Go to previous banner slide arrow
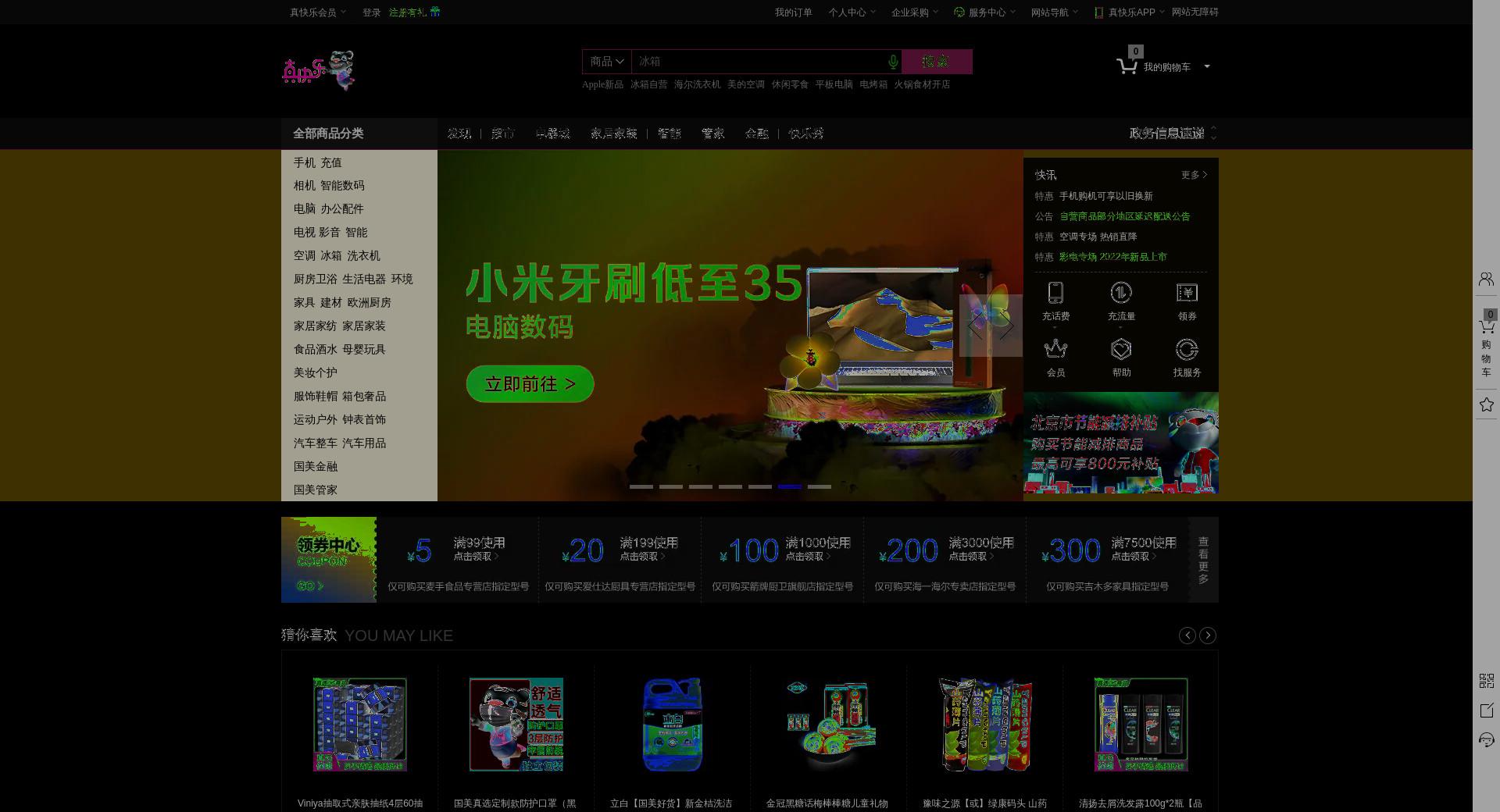This screenshot has height=812, width=1500. pos(974,326)
